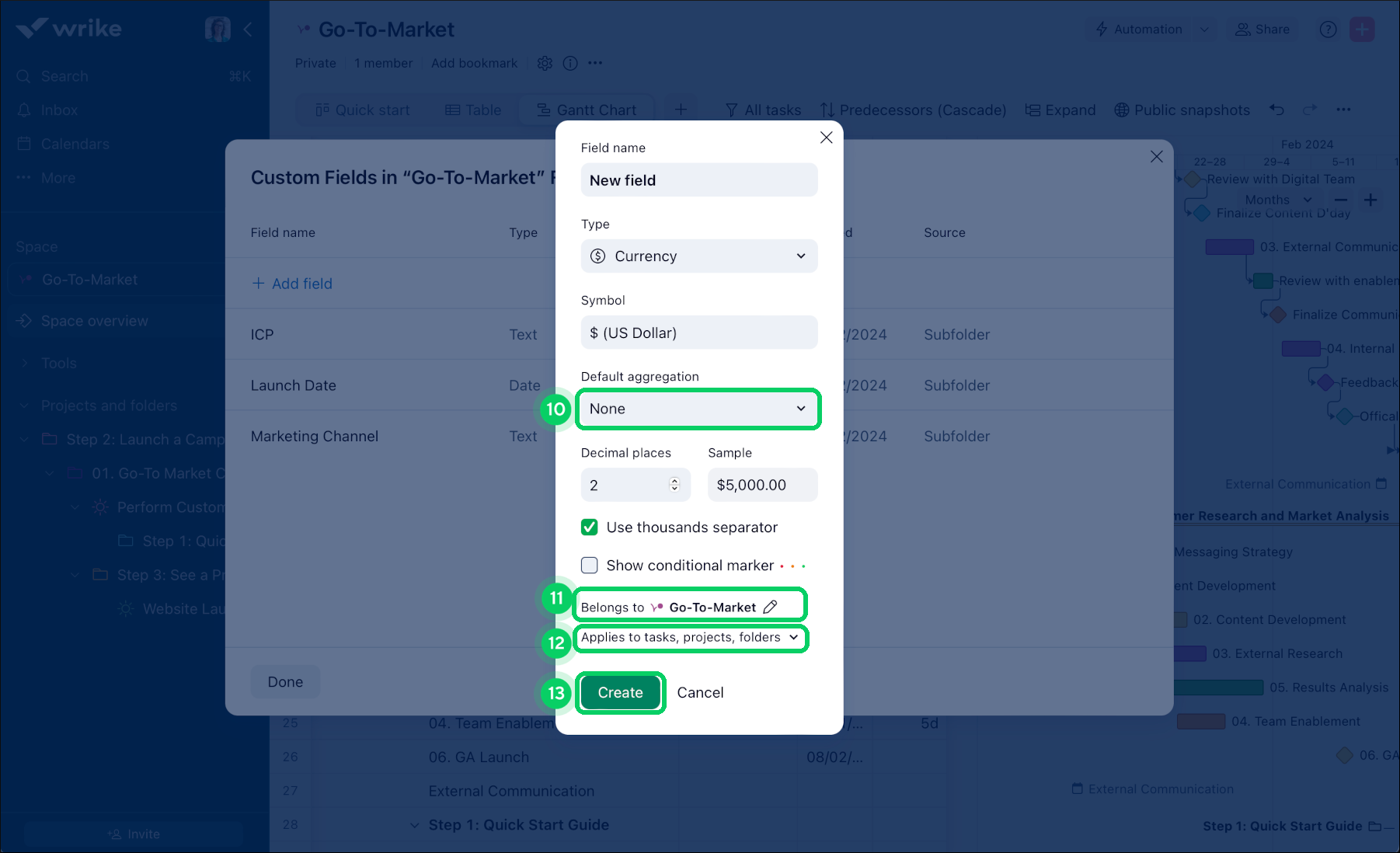1400x853 pixels.
Task: Click the 1 member label
Action: pyautogui.click(x=384, y=63)
